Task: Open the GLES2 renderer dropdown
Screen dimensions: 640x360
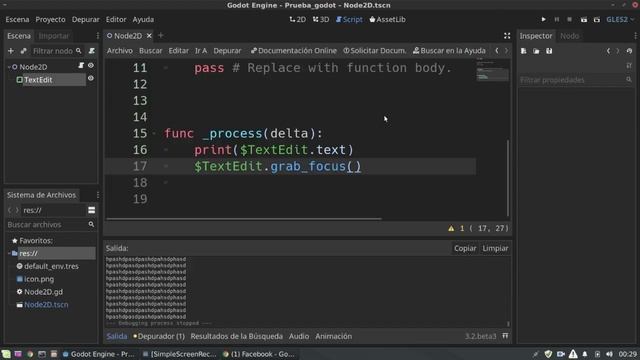Action: coord(620,19)
